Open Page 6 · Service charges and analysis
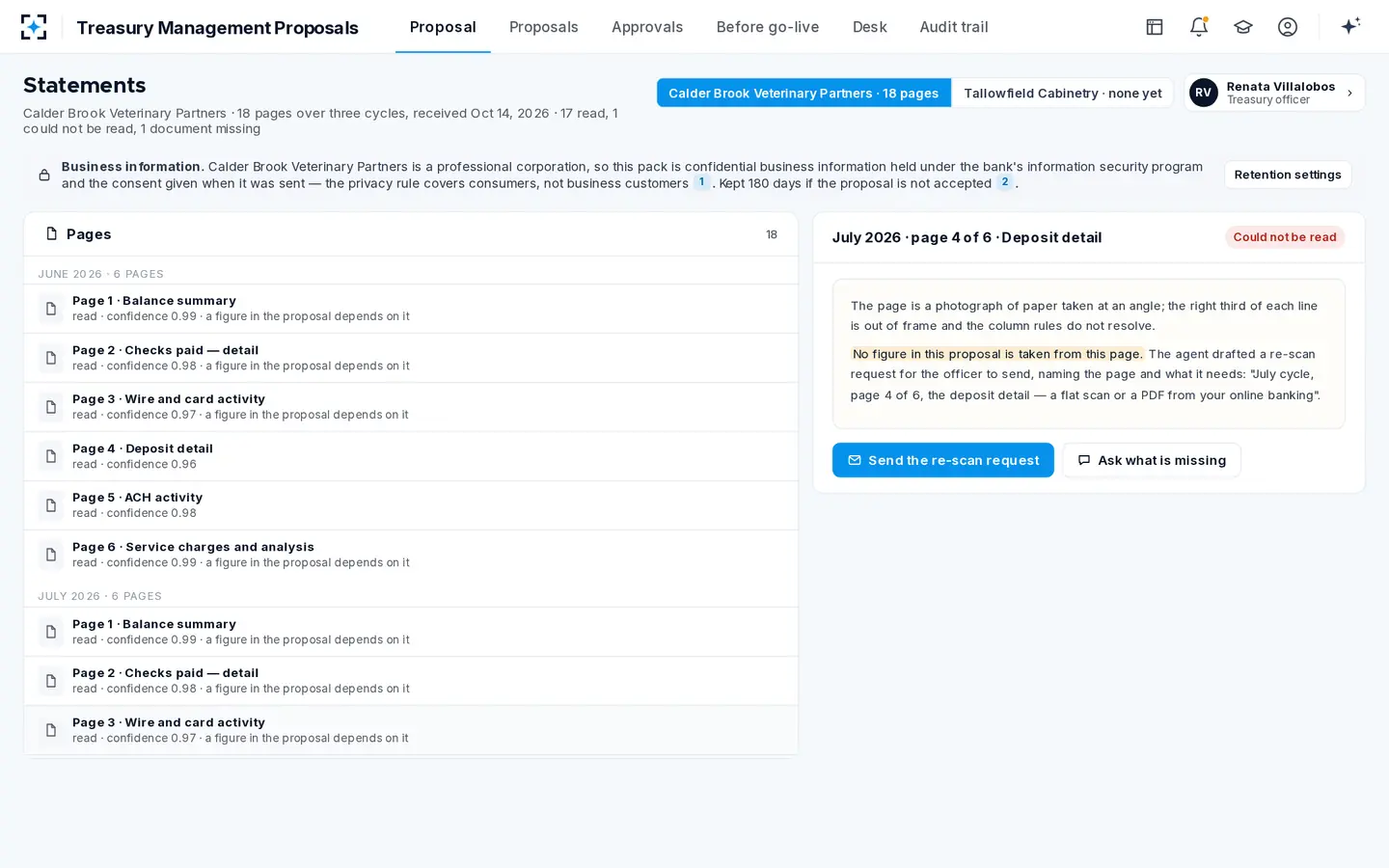The height and width of the screenshot is (868, 1389). click(411, 555)
